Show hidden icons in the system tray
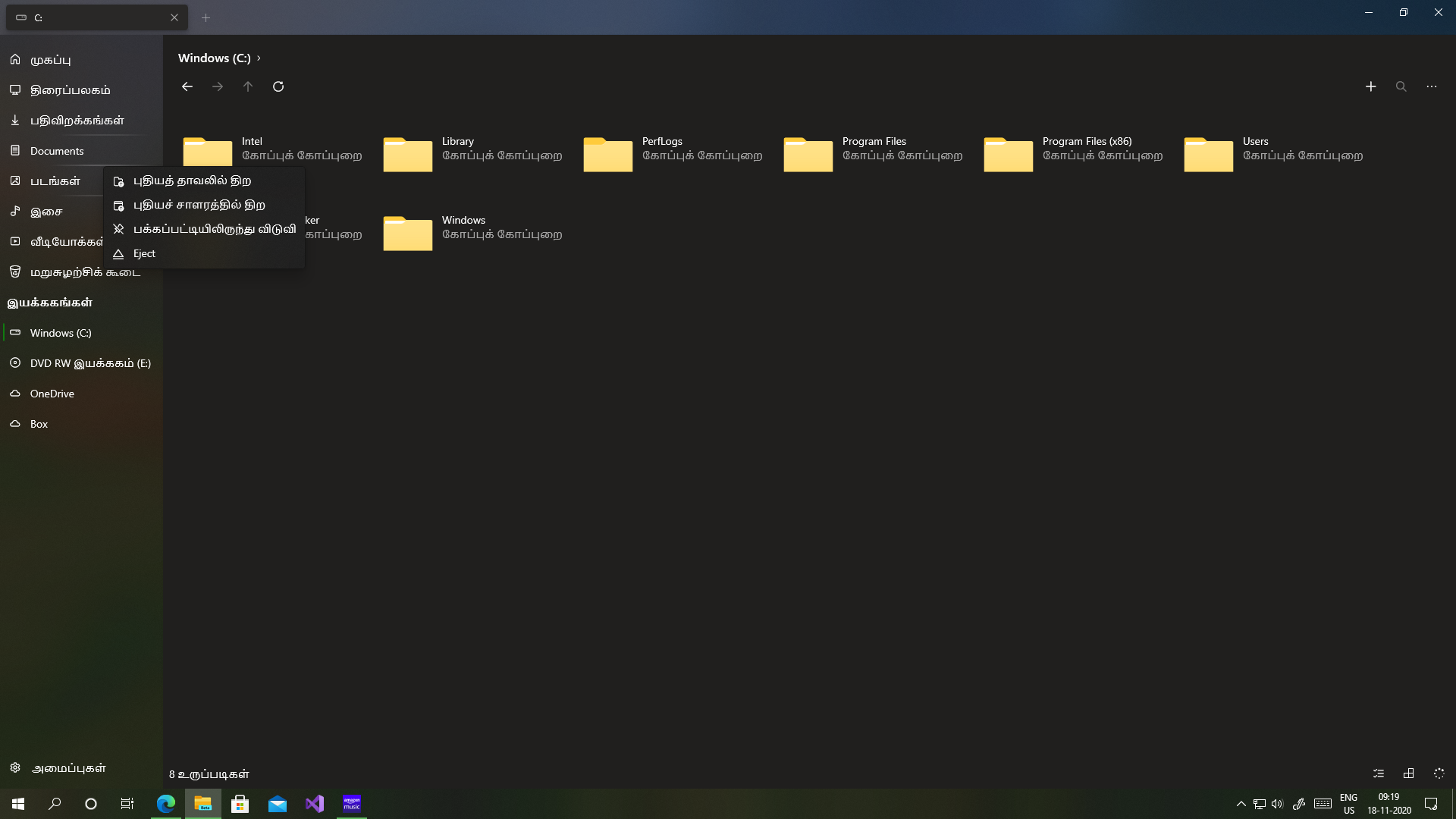Viewport: 1456px width, 819px height. click(1241, 803)
